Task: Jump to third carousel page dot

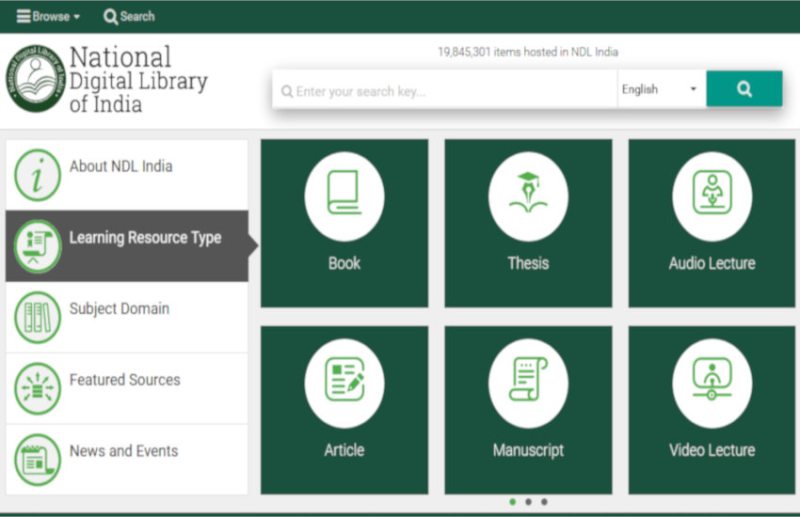Action: coord(544,502)
